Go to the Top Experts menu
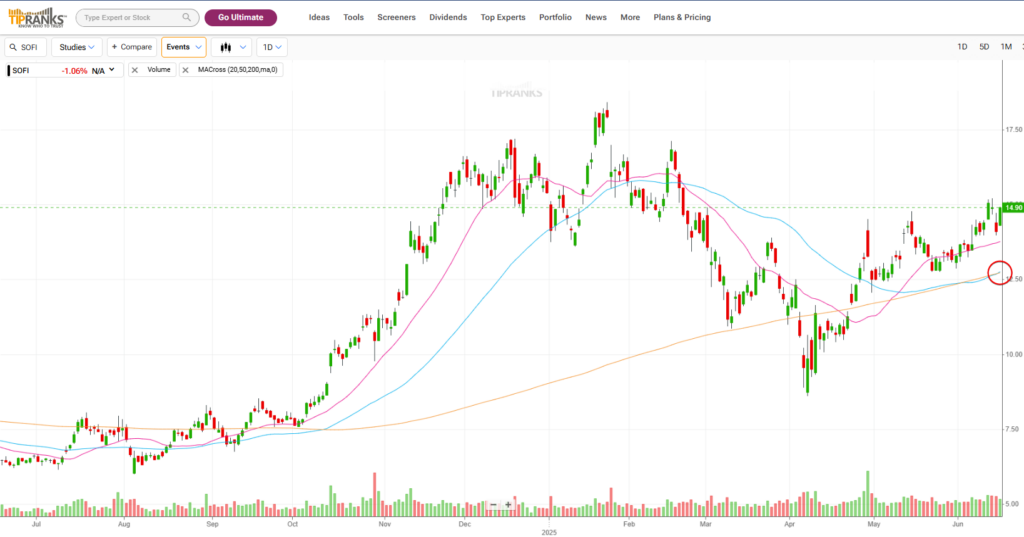Screen dimensions: 1024x537 coord(502,18)
